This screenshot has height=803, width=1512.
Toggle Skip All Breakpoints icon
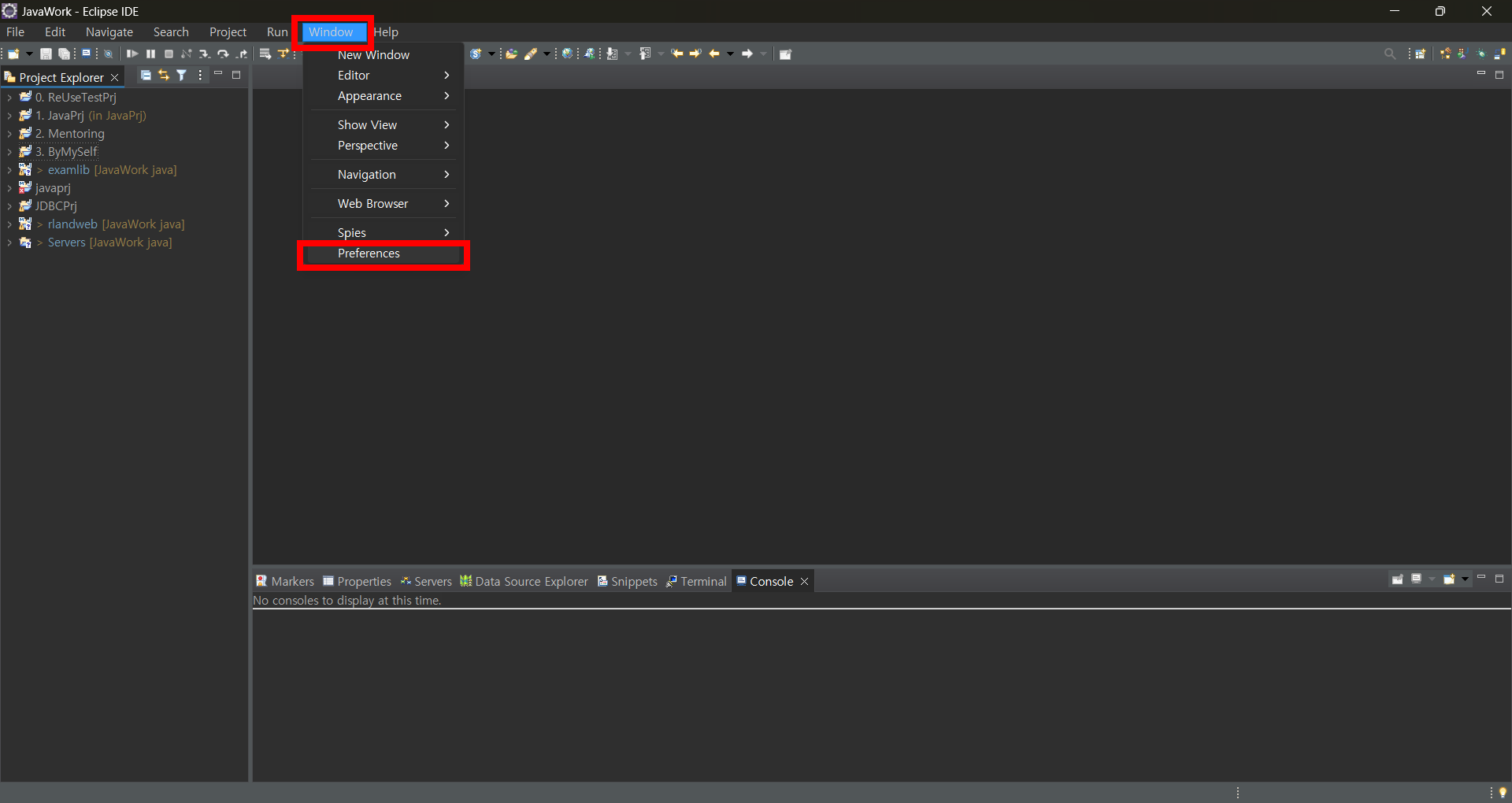[109, 54]
